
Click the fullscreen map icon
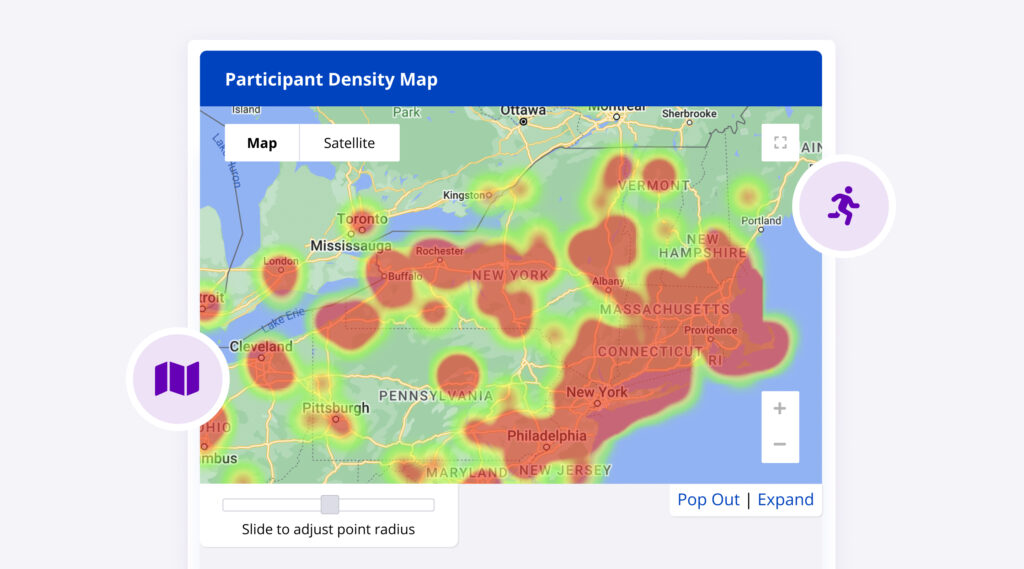[780, 143]
